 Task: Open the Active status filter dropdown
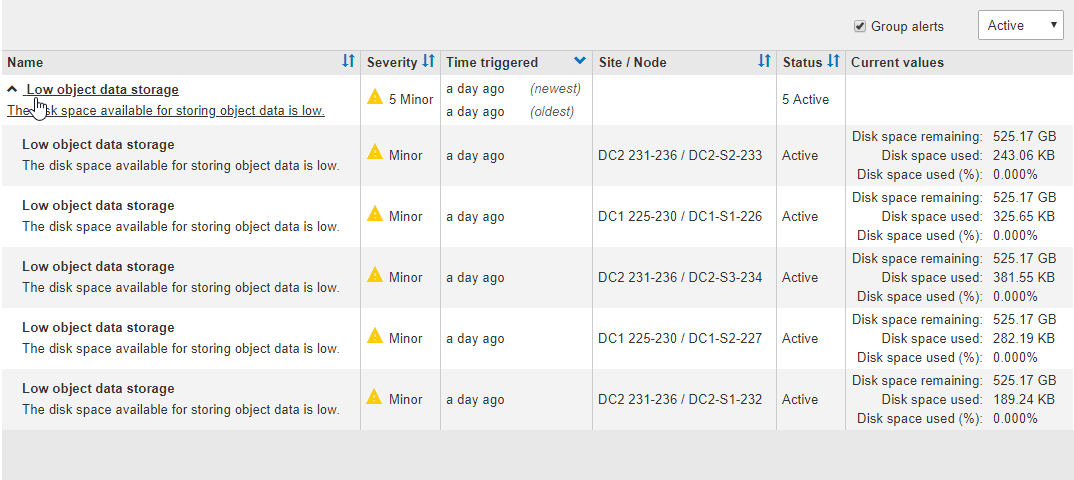click(x=1020, y=26)
